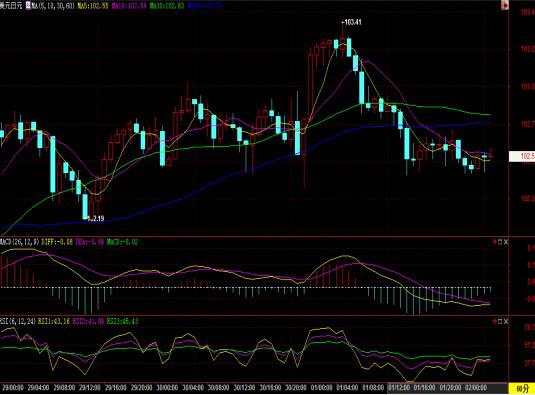The height and width of the screenshot is (395, 535).
Task: Click the 29/08:00 time axis label
Action: coord(64,388)
